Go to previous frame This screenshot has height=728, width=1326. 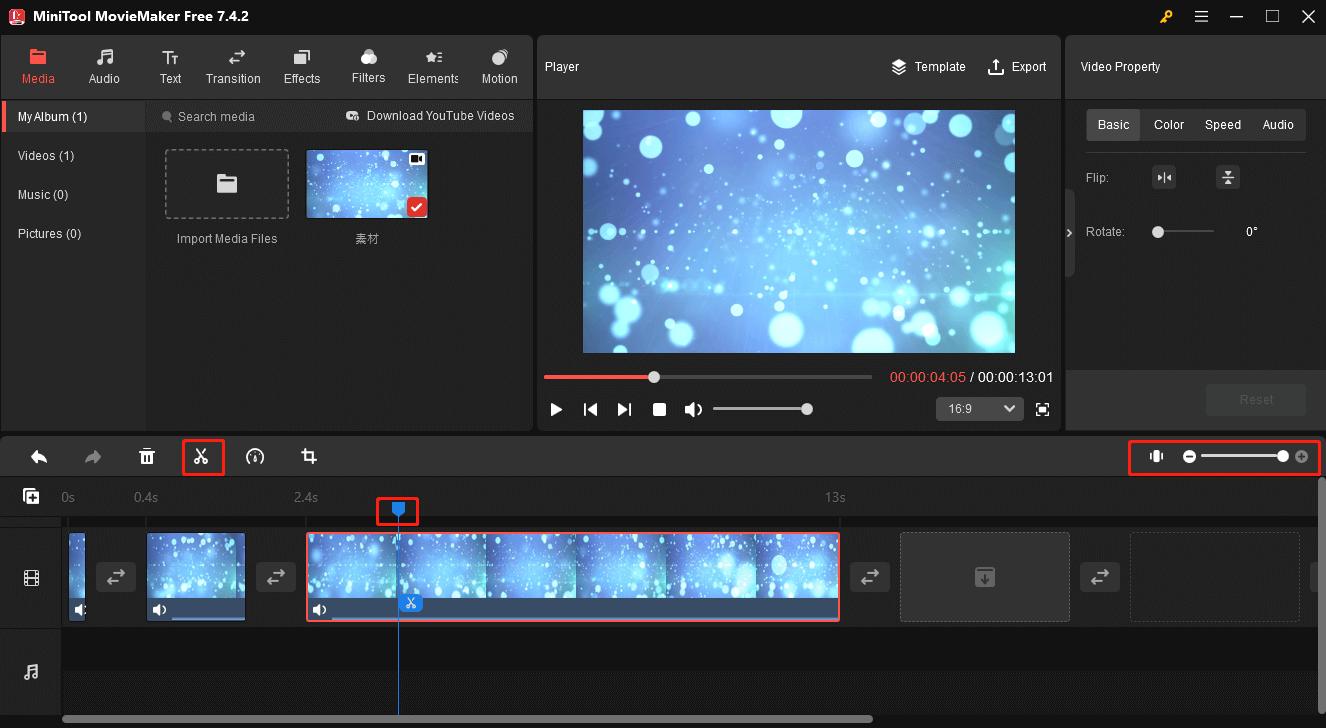point(591,409)
